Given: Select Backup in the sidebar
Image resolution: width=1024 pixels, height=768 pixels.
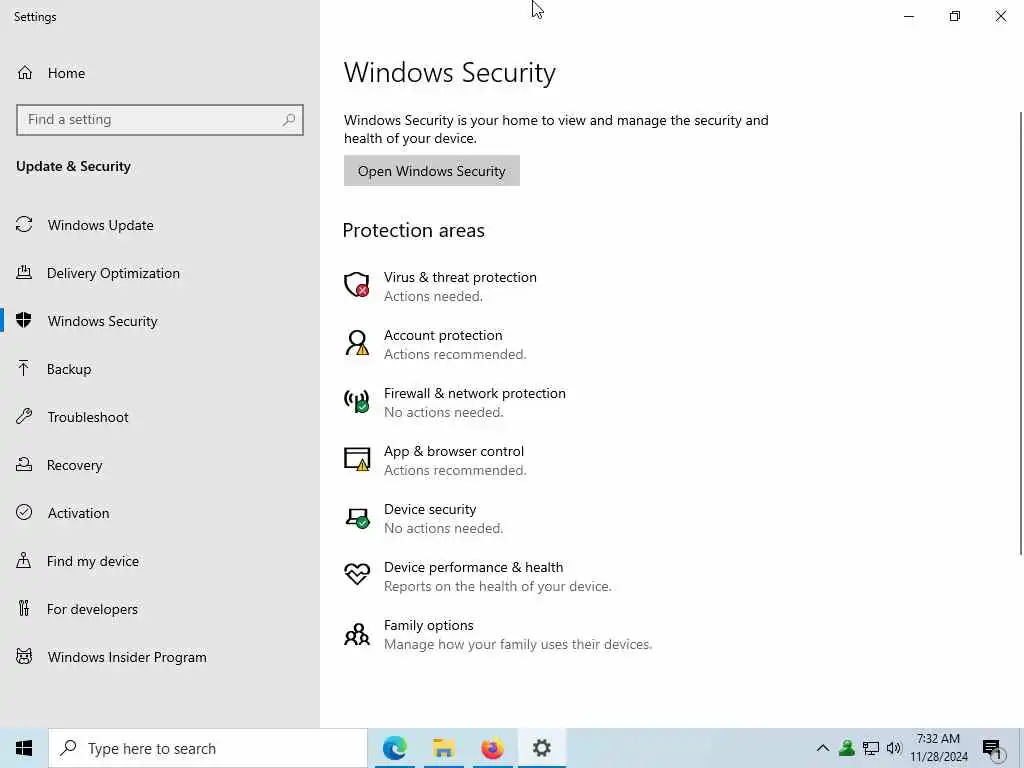Looking at the screenshot, I should click(x=160, y=369).
